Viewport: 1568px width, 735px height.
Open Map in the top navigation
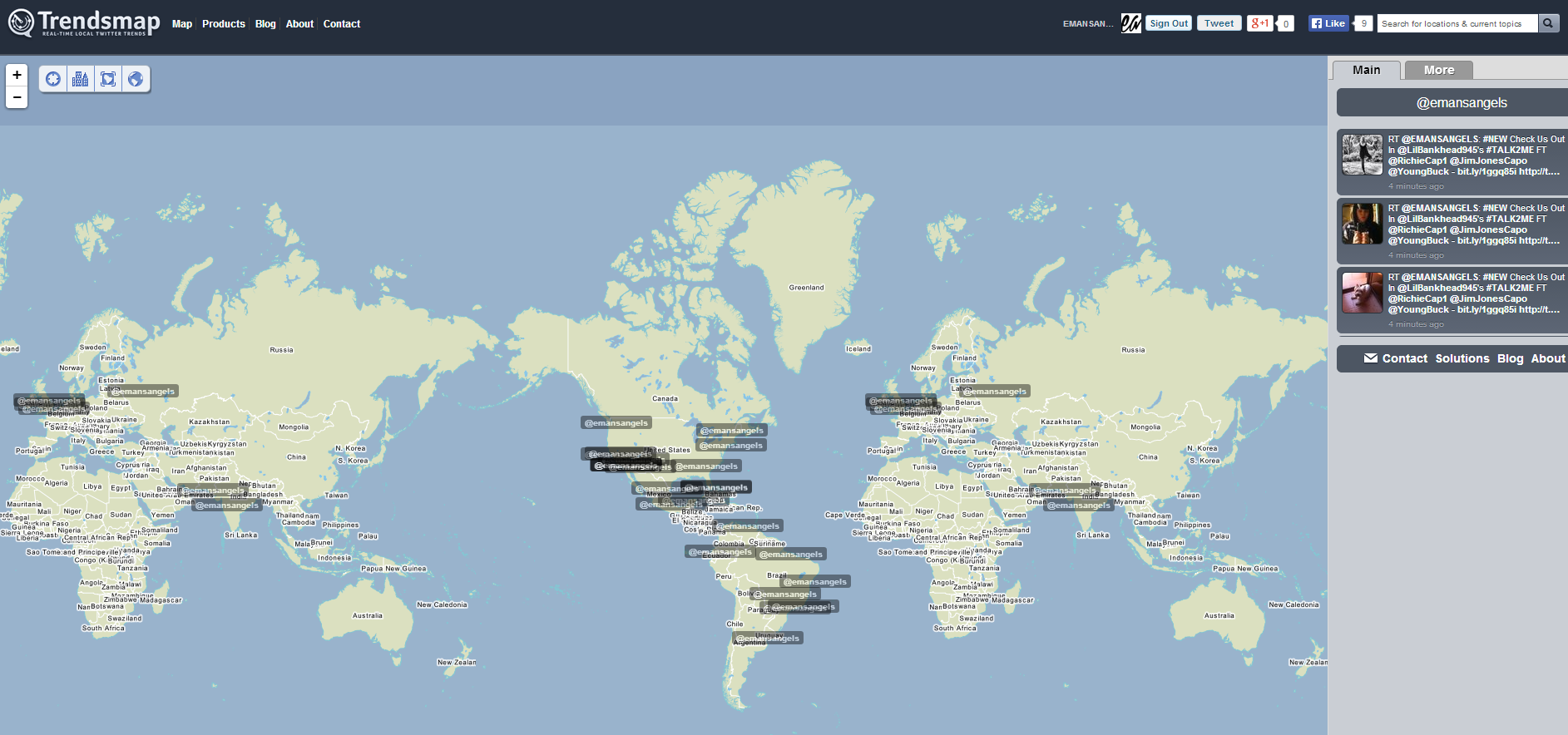pyautogui.click(x=182, y=24)
